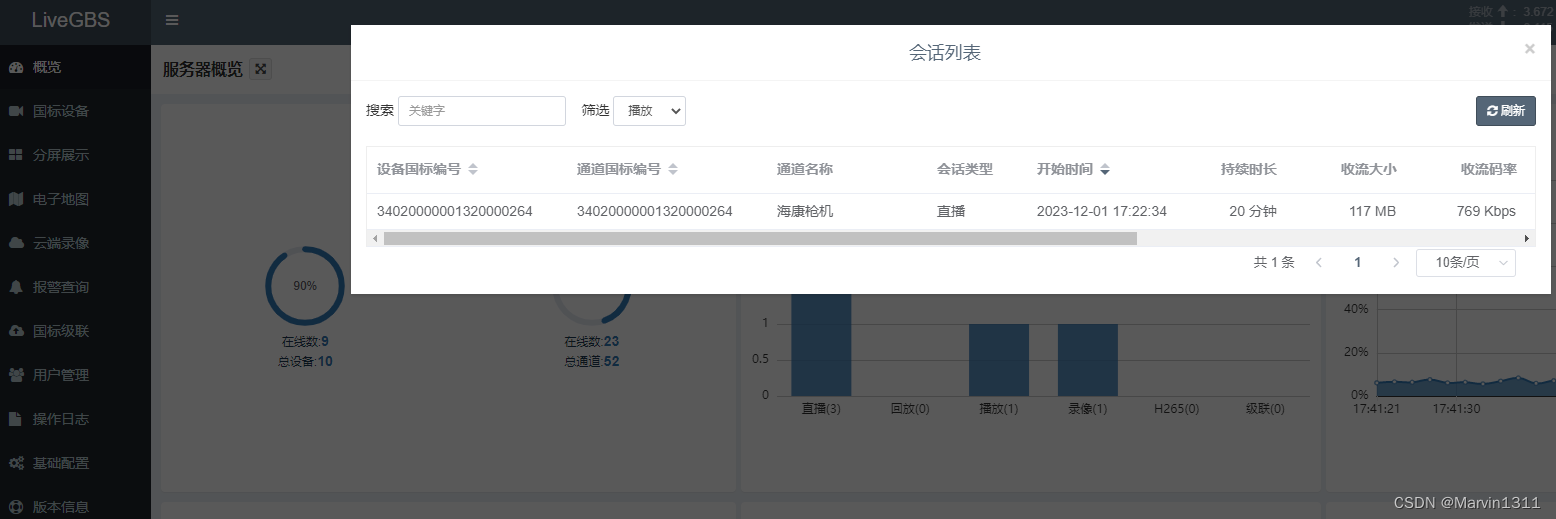The height and width of the screenshot is (519, 1556).
Task: Click the 分屏展示 grid icon
Action: (16, 155)
